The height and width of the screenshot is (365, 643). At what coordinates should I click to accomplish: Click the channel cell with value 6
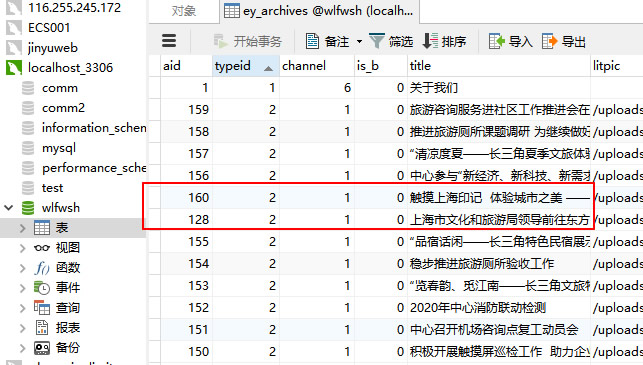317,88
